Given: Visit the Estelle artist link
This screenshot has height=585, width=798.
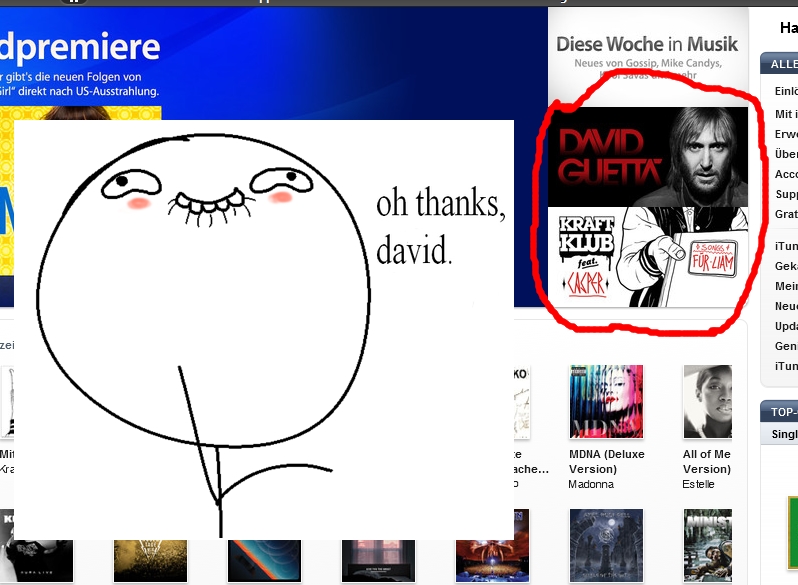Looking at the screenshot, I should 699,484.
